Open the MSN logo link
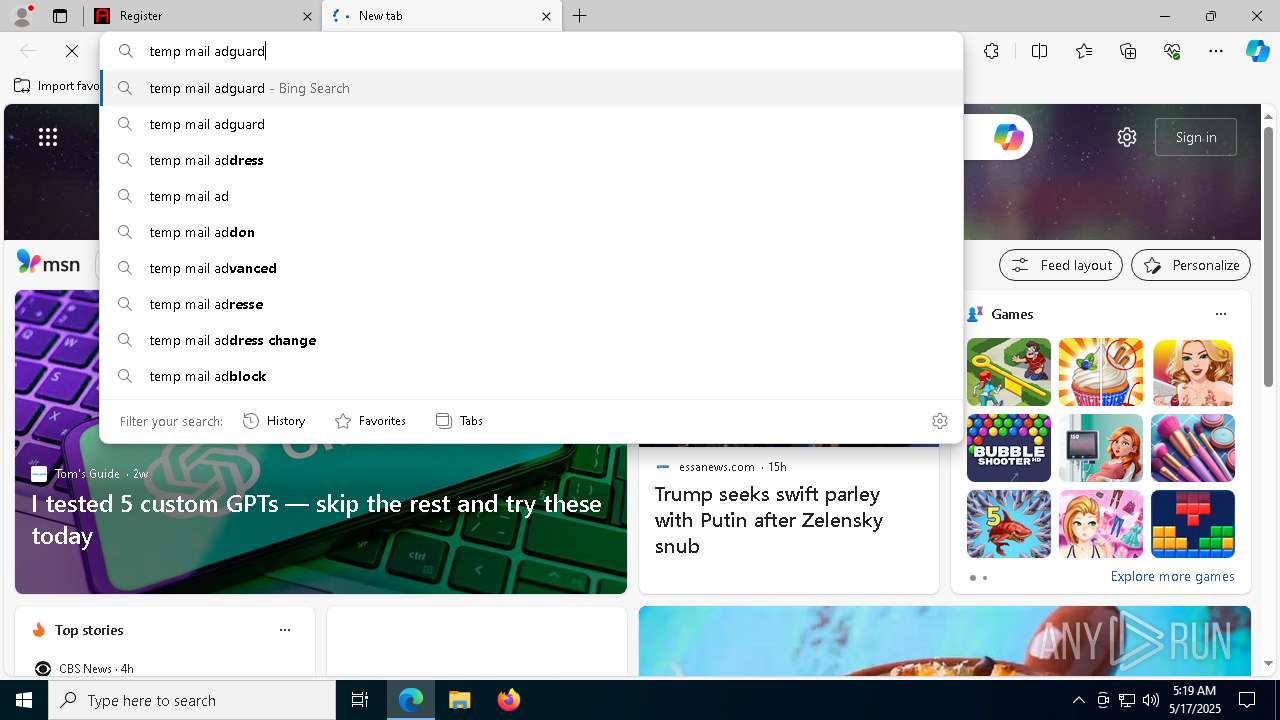Image resolution: width=1280 pixels, height=720 pixels. (x=48, y=263)
